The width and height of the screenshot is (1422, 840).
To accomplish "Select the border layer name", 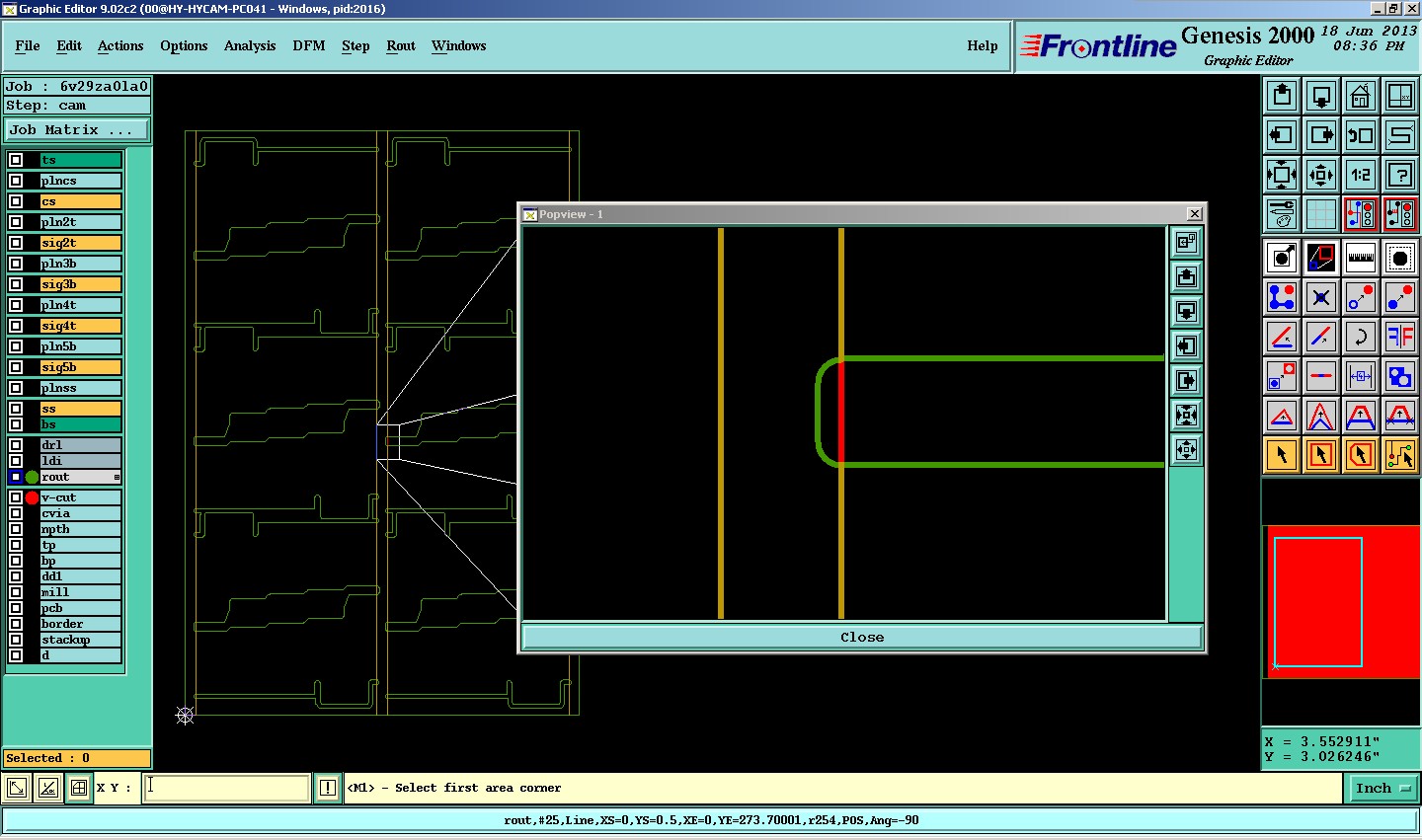I will click(x=81, y=624).
